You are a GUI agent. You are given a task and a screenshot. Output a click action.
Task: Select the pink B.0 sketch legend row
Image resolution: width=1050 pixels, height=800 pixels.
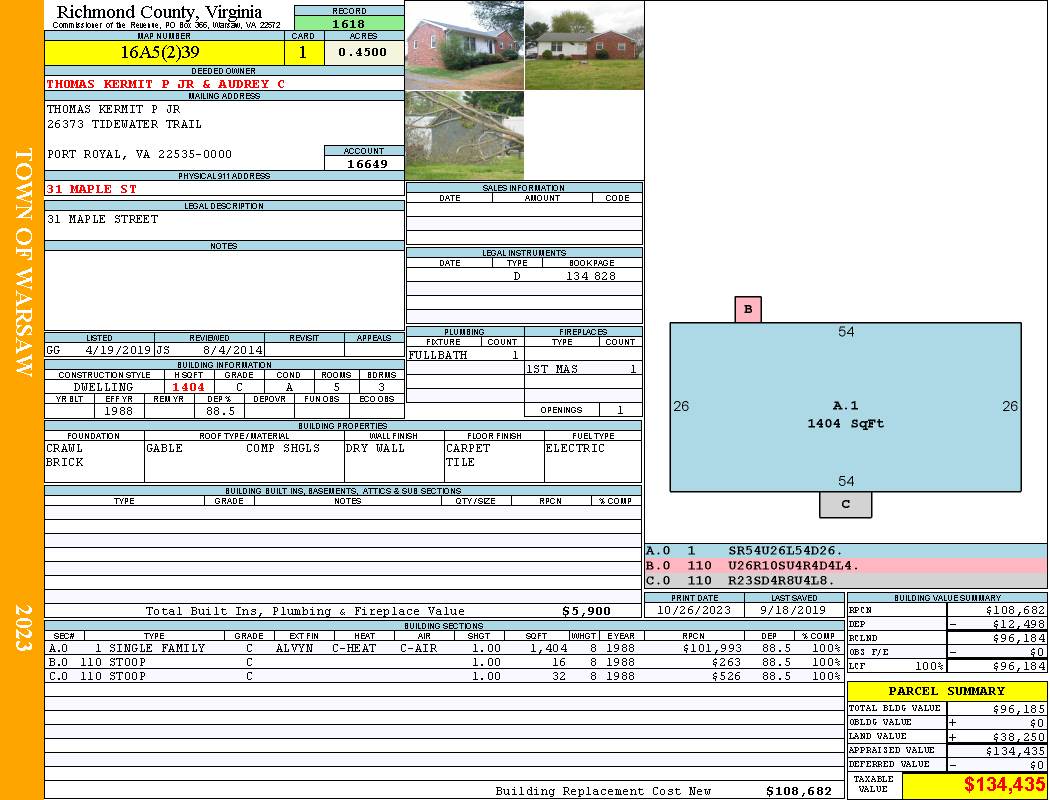[845, 565]
